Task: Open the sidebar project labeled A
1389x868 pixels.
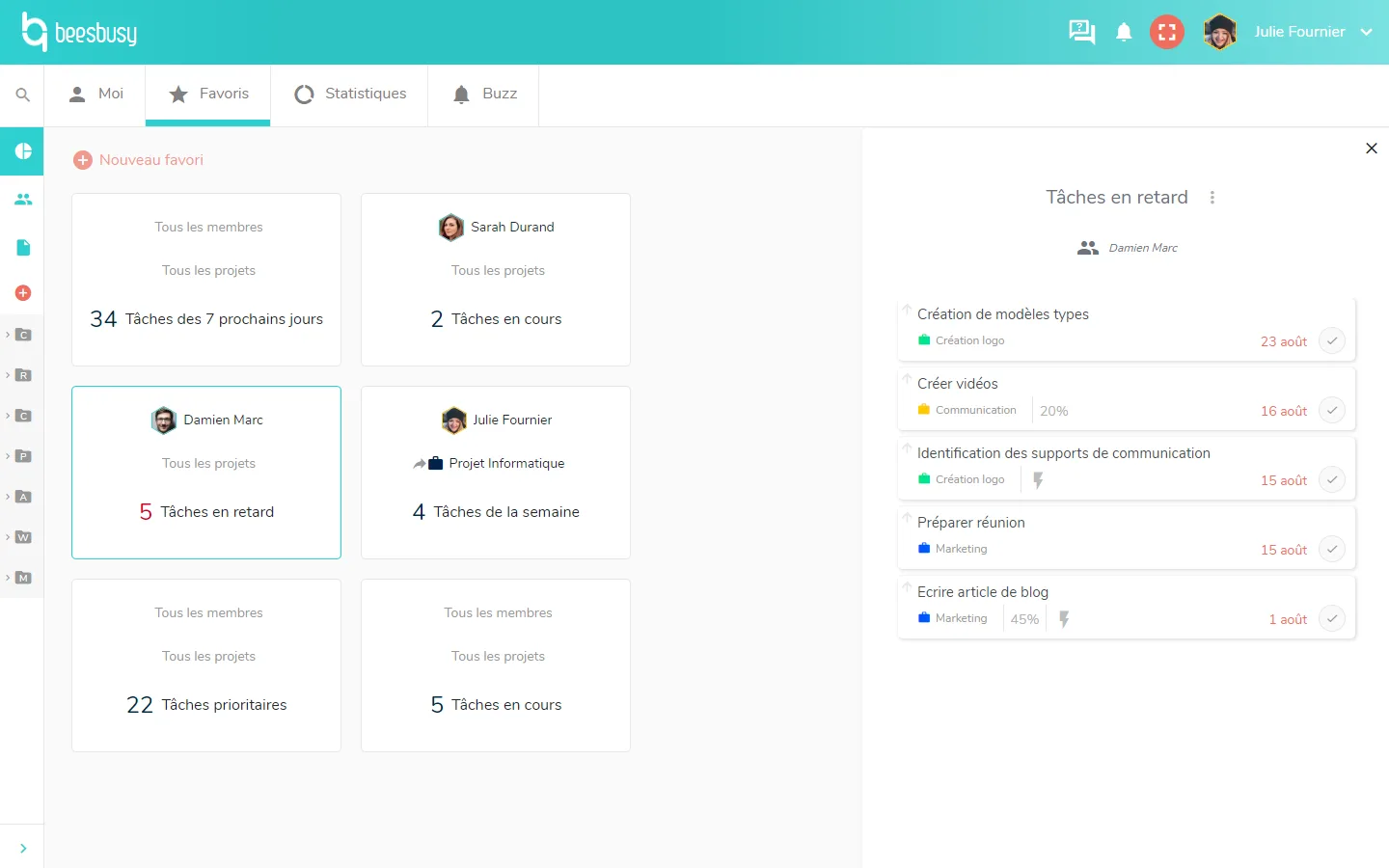Action: click(24, 497)
